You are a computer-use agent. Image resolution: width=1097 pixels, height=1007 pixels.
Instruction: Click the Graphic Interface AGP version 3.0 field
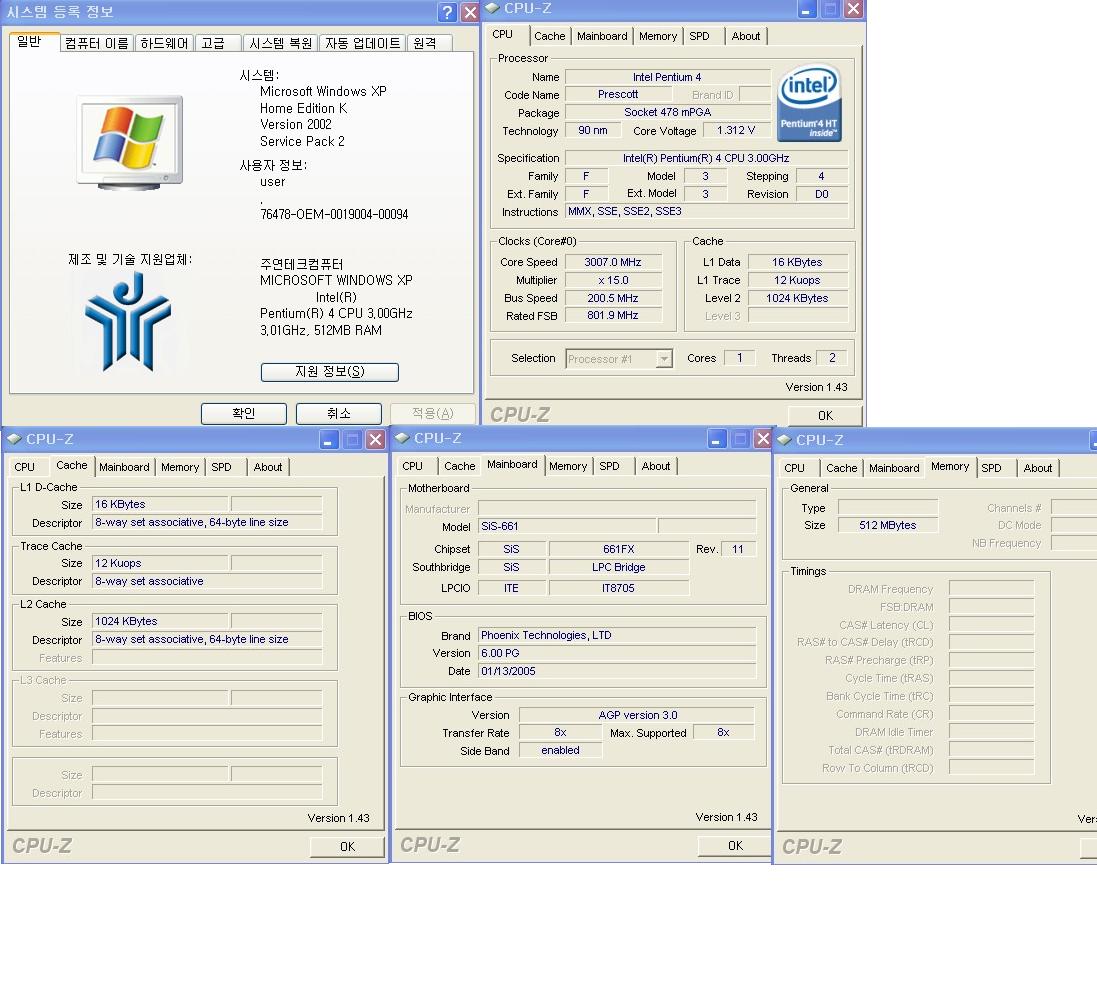pyautogui.click(x=637, y=715)
